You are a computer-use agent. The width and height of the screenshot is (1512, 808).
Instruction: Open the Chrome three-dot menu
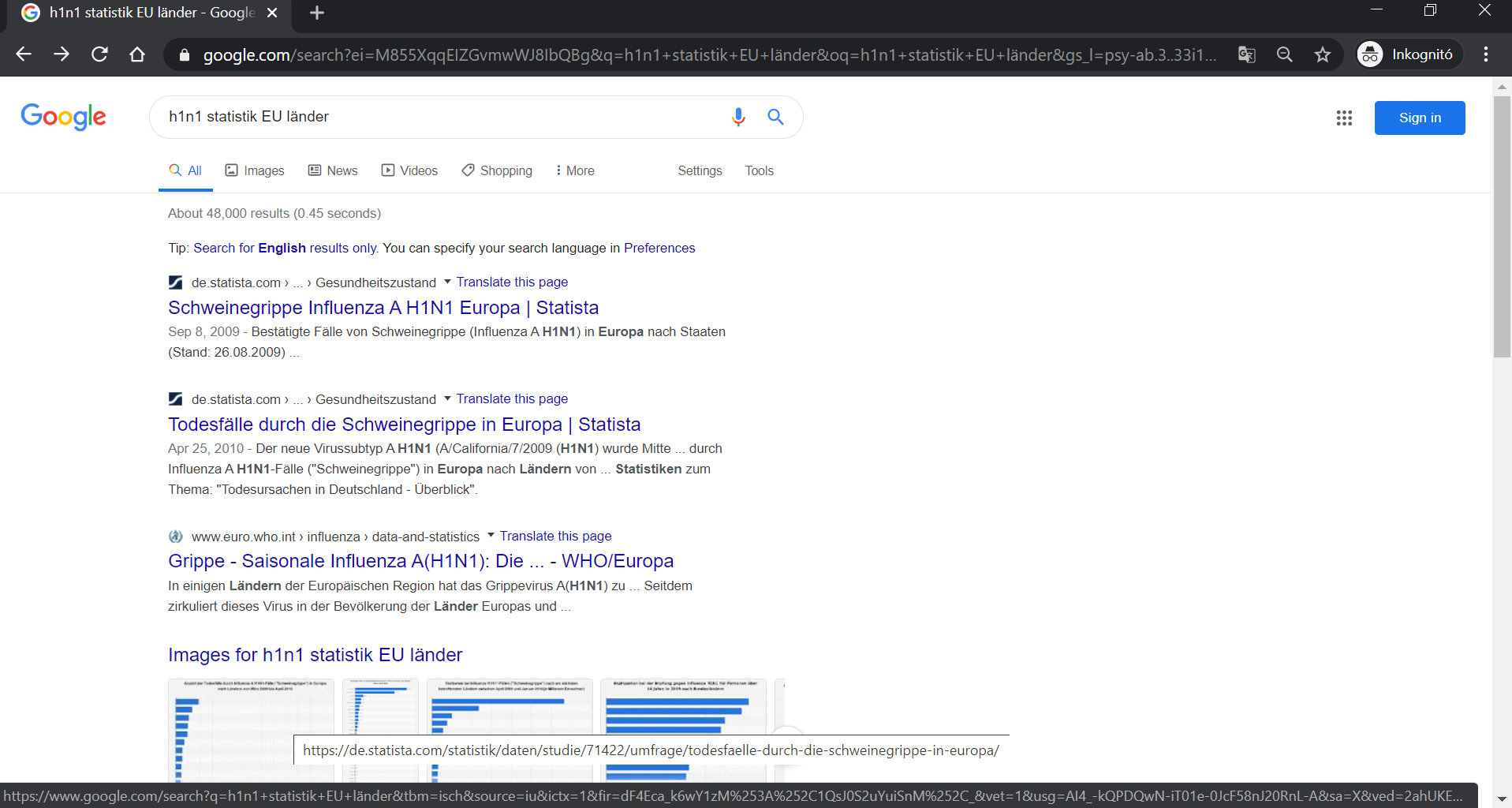pyautogui.click(x=1486, y=54)
